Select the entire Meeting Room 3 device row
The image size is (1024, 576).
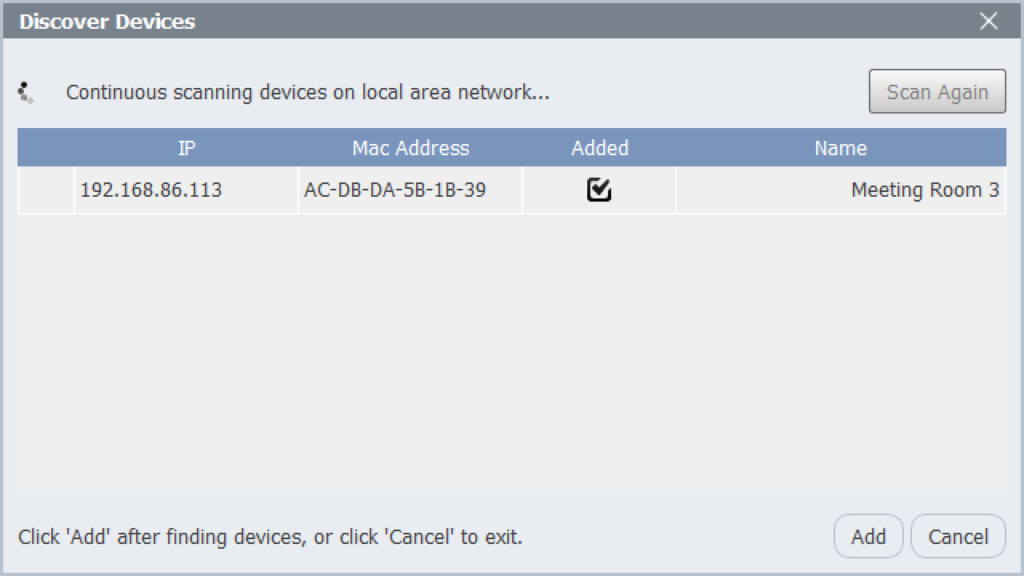tap(511, 190)
